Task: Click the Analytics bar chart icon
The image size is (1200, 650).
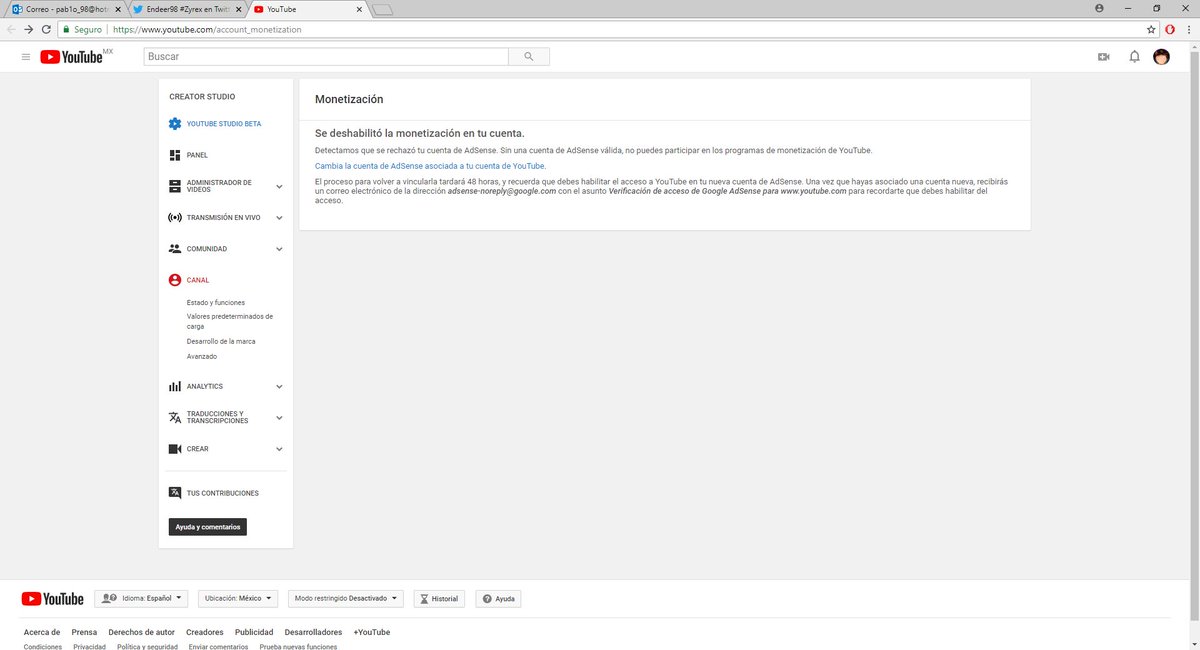Action: click(x=175, y=386)
